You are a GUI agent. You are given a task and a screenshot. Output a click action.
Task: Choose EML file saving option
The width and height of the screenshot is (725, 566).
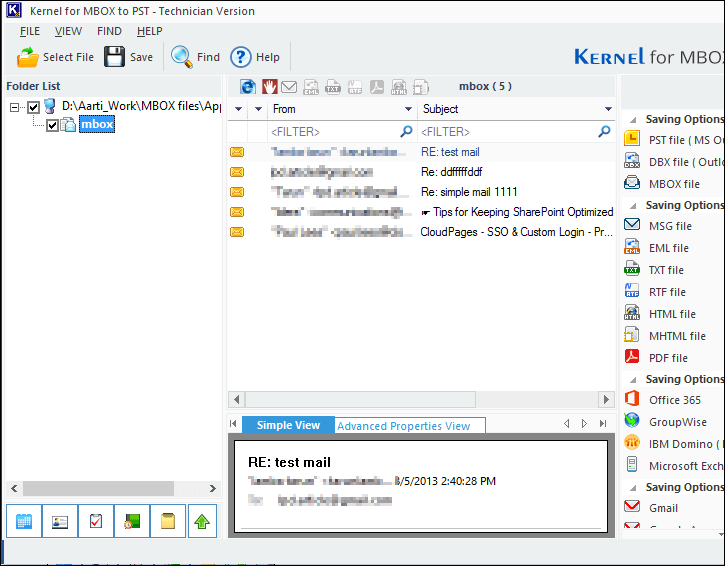tap(656, 248)
